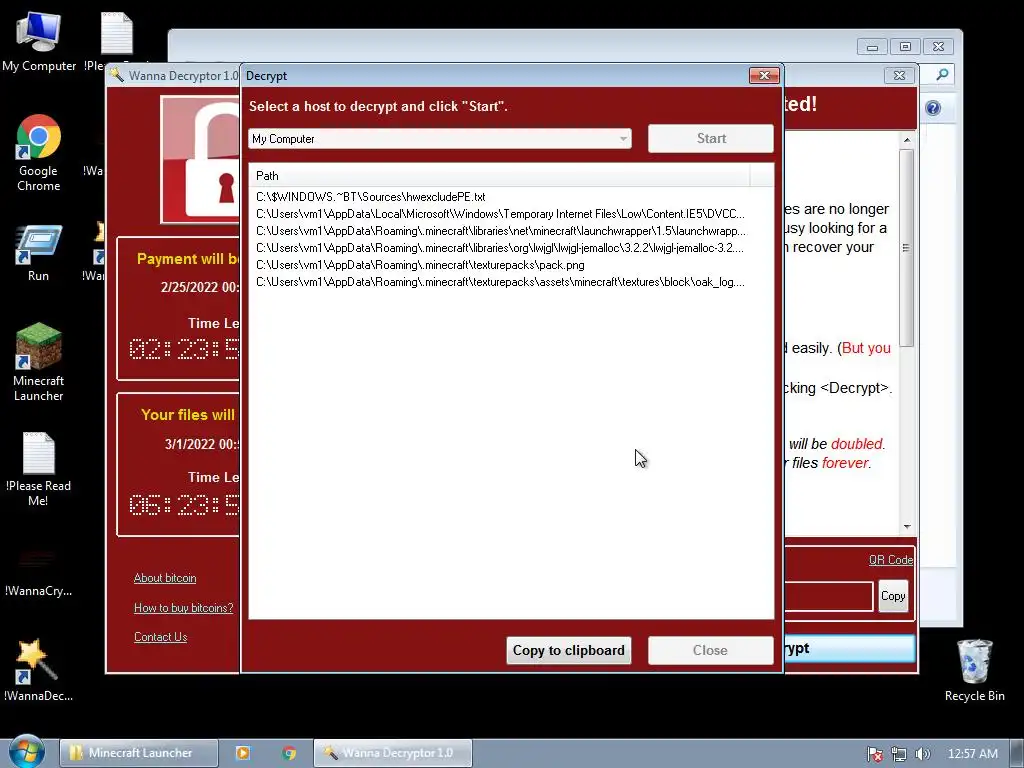This screenshot has height=768, width=1024.
Task: Click the Path column header
Action: pos(500,176)
